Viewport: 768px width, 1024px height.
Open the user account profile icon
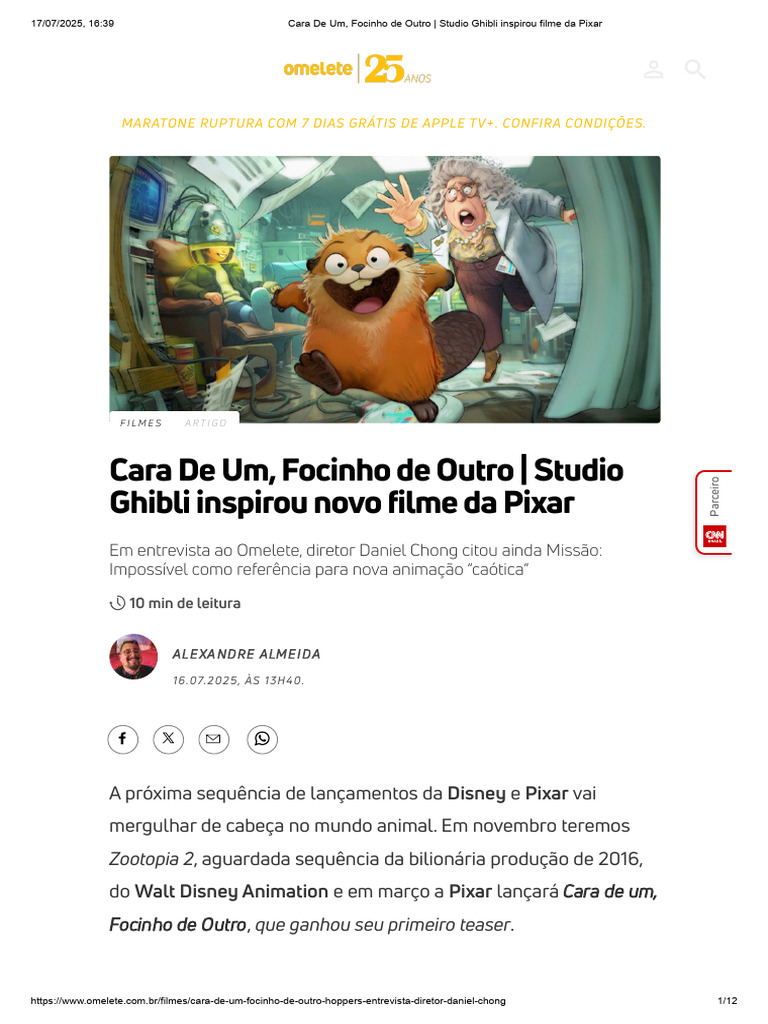tap(653, 69)
